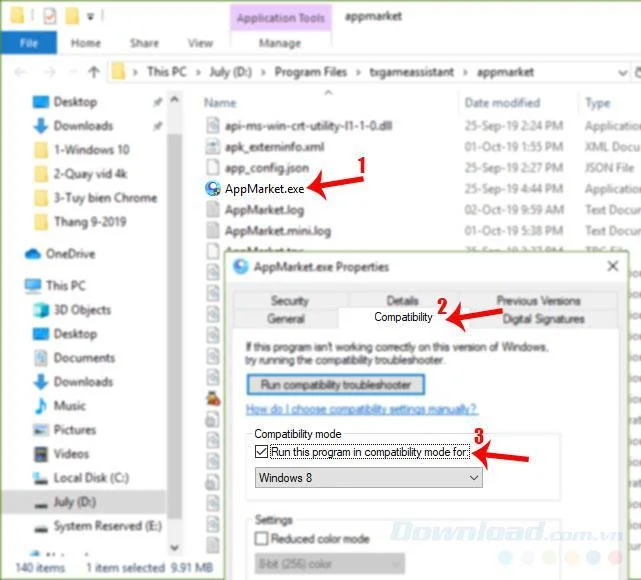Click the 3D Objects icon
Viewport: 641px width, 580px height.
41,310
